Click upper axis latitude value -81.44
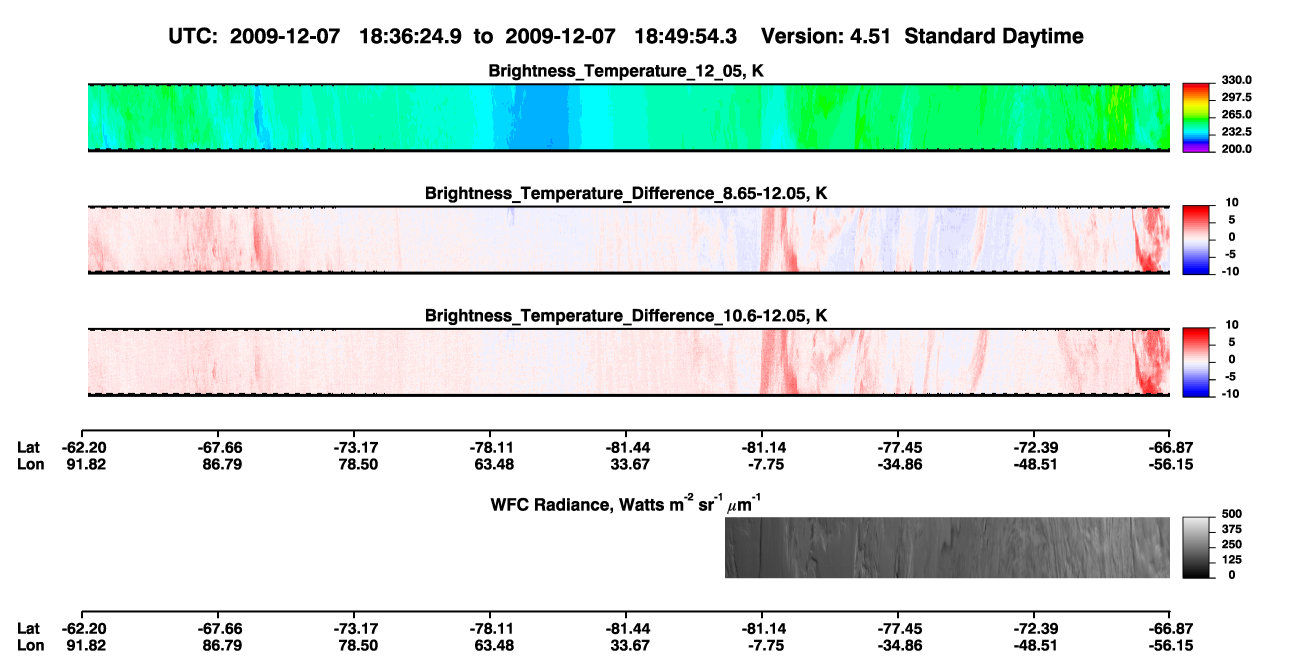 626,447
